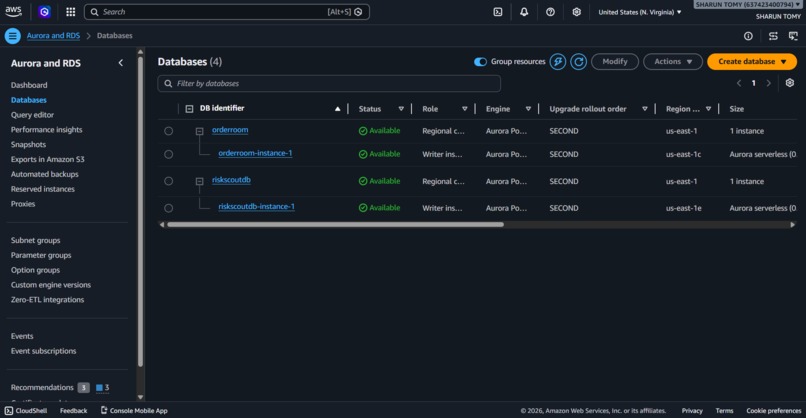Click Aurora and RDS breadcrumb link

click(x=53, y=35)
